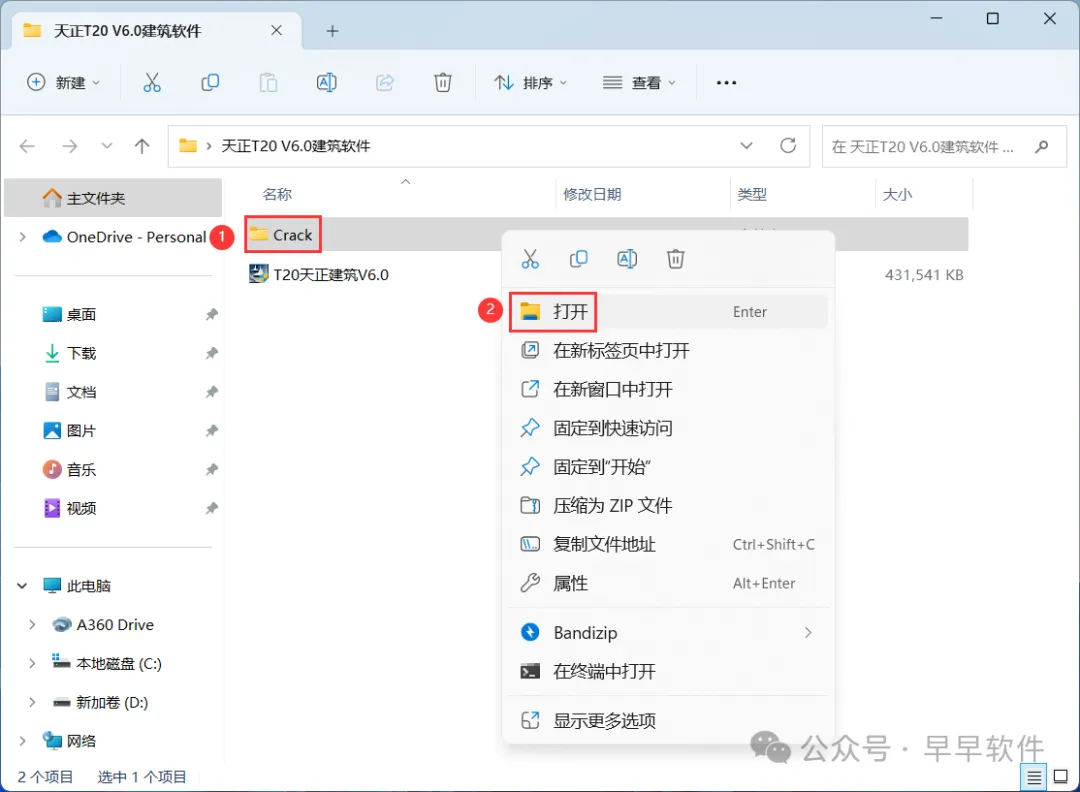Choose 在新标签页中打开 menu entry

(668, 351)
